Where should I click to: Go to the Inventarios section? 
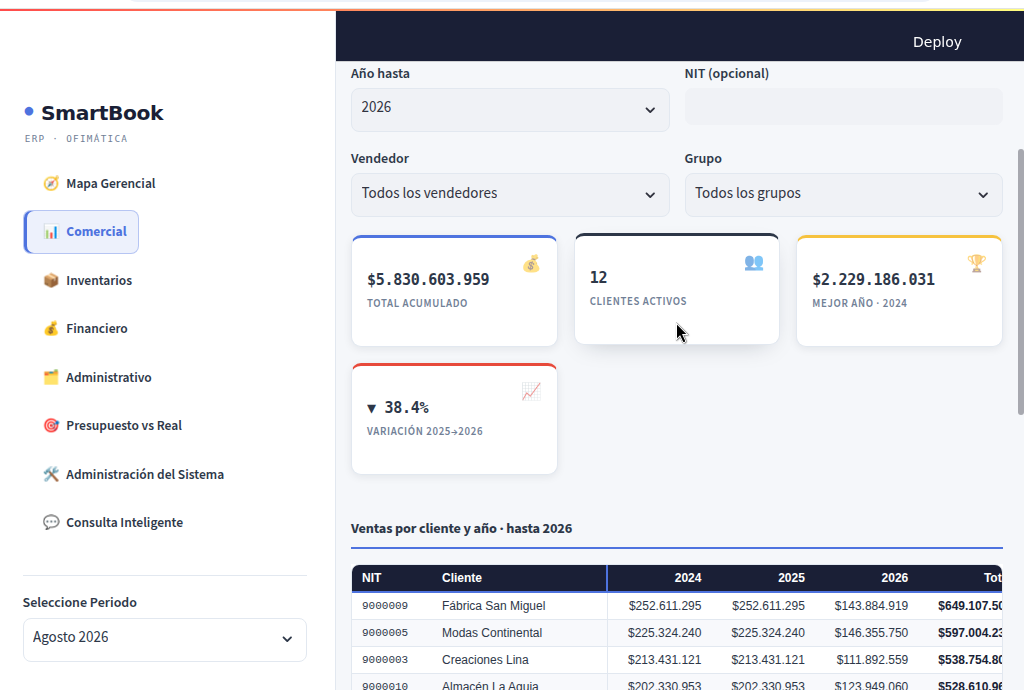(88, 280)
